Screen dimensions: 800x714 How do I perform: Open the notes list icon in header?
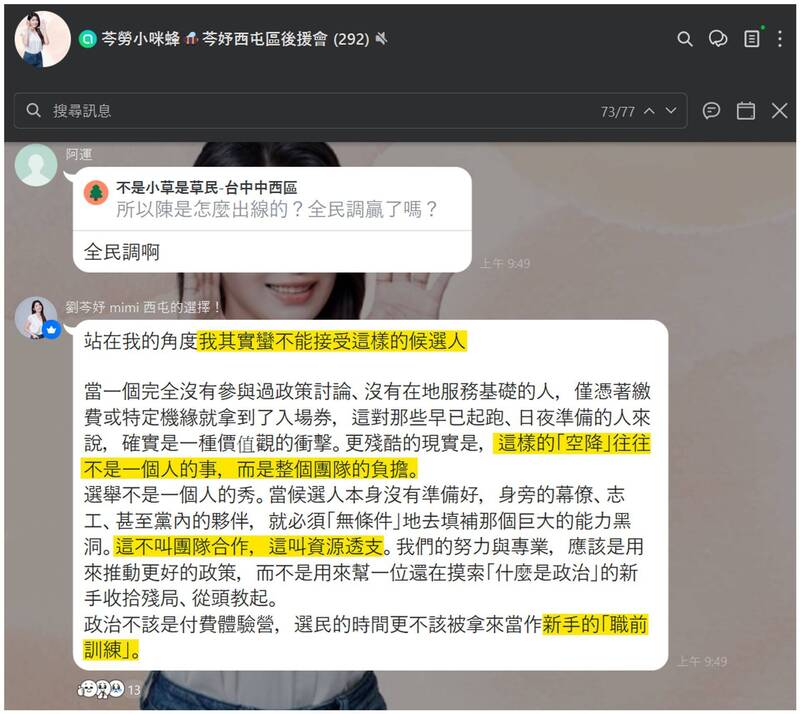point(752,39)
